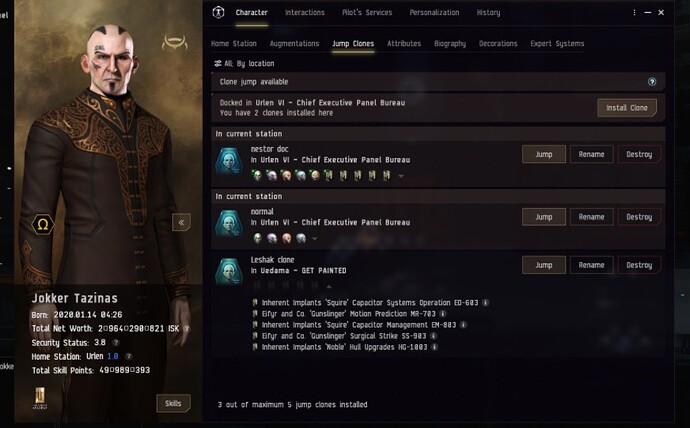
Task: Toggle the All By location filter
Action: (x=244, y=63)
